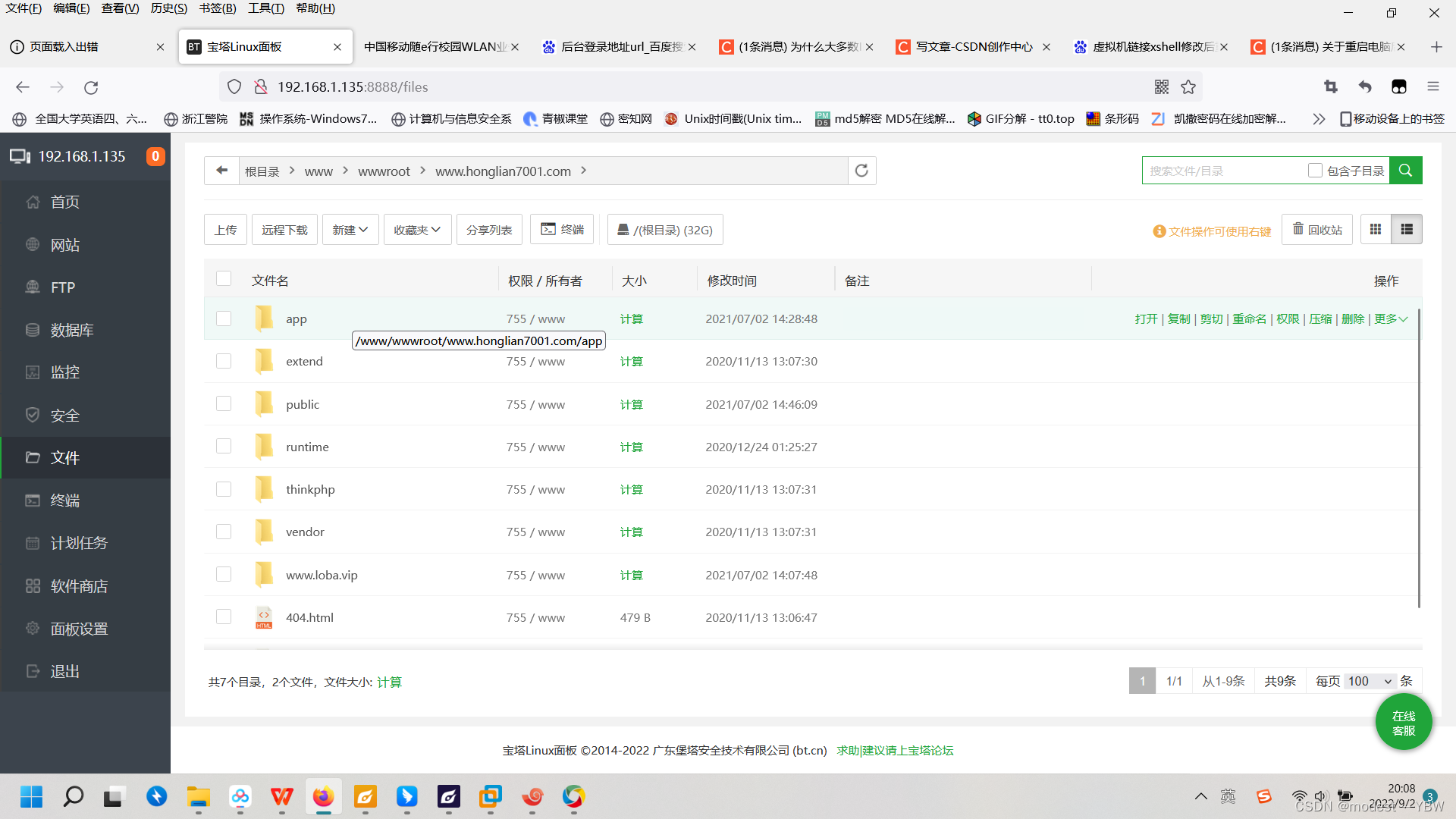
Task: Expand the 新建 dropdown
Action: click(x=350, y=230)
